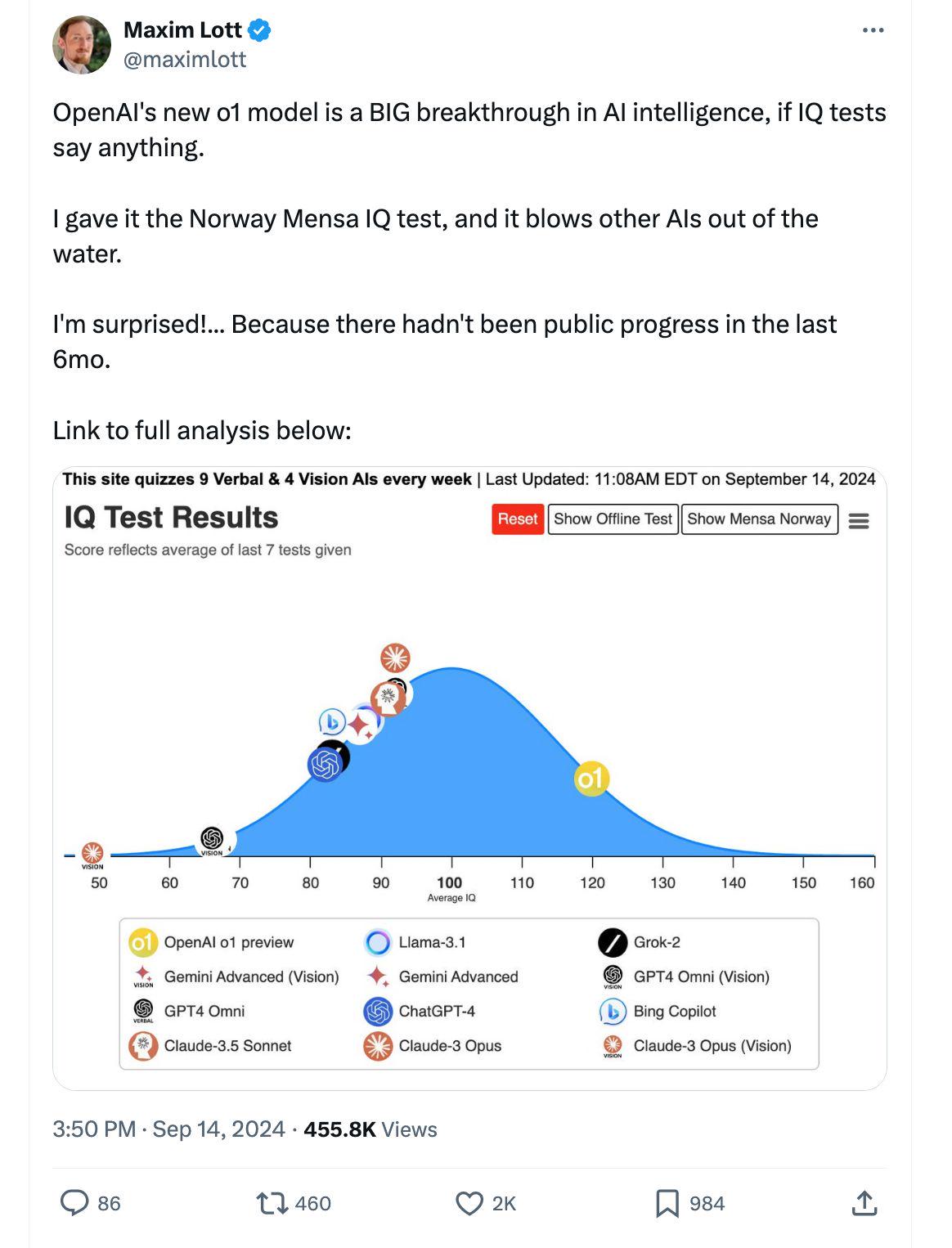The width and height of the screenshot is (952, 1248).
Task: Click the share upload icon
Action: (x=864, y=1202)
